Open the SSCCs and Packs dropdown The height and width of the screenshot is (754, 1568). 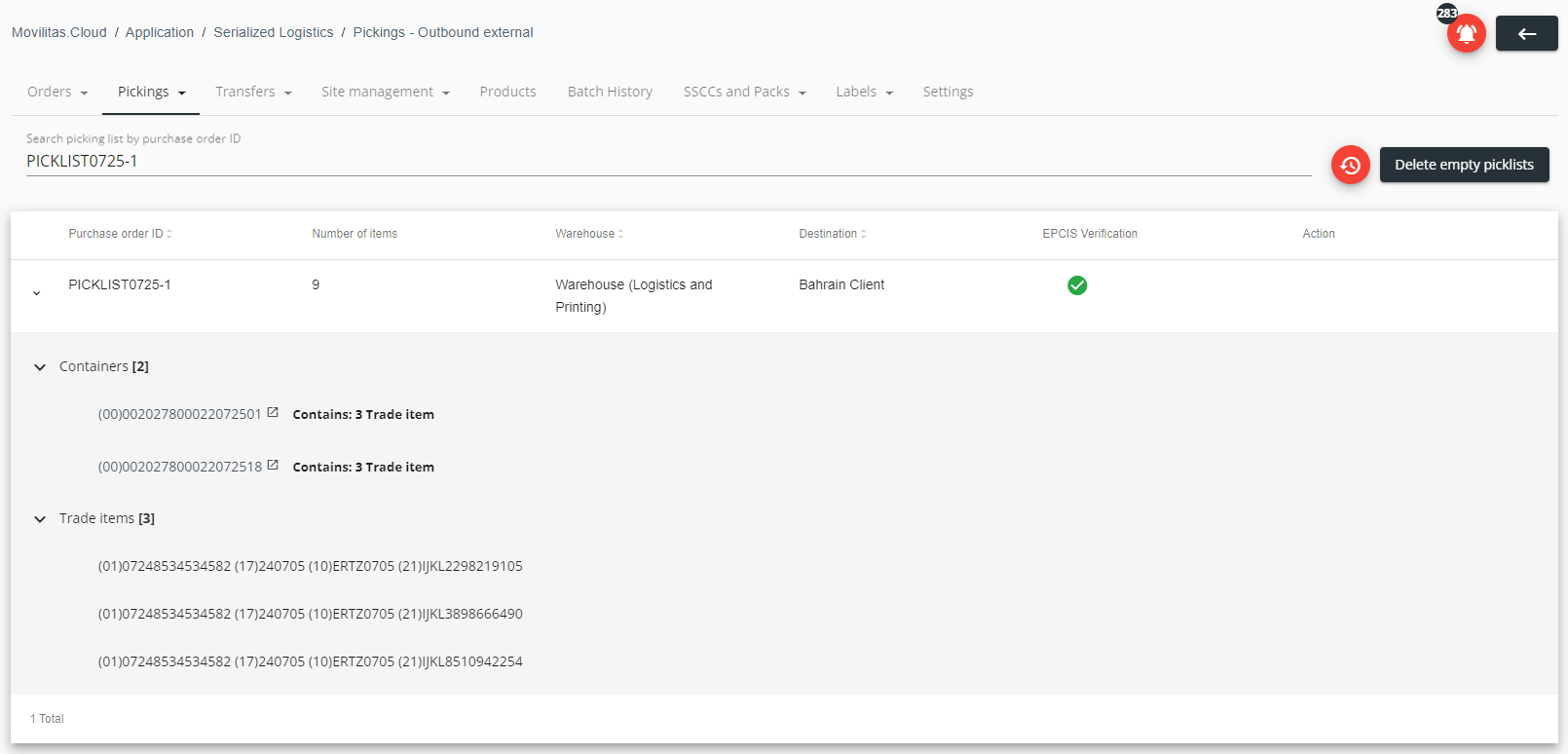(x=745, y=92)
